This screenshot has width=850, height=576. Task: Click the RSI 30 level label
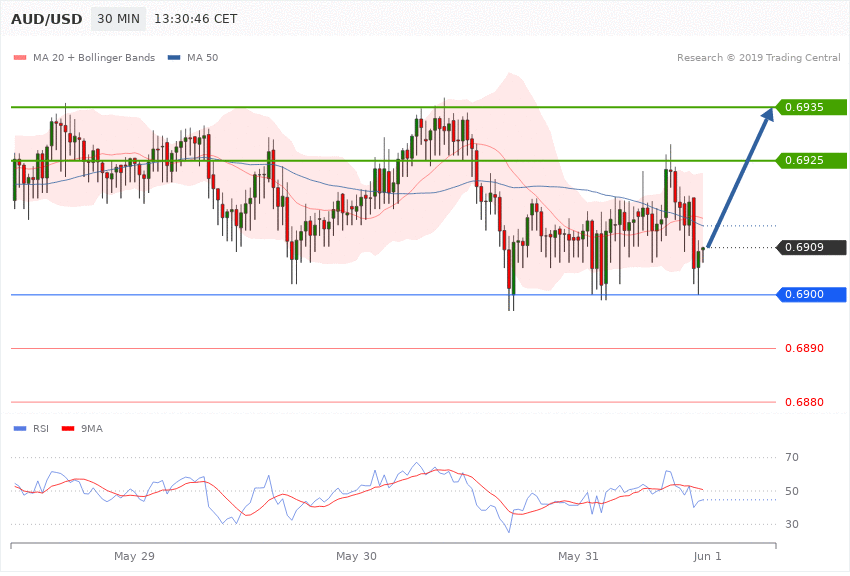[792, 524]
